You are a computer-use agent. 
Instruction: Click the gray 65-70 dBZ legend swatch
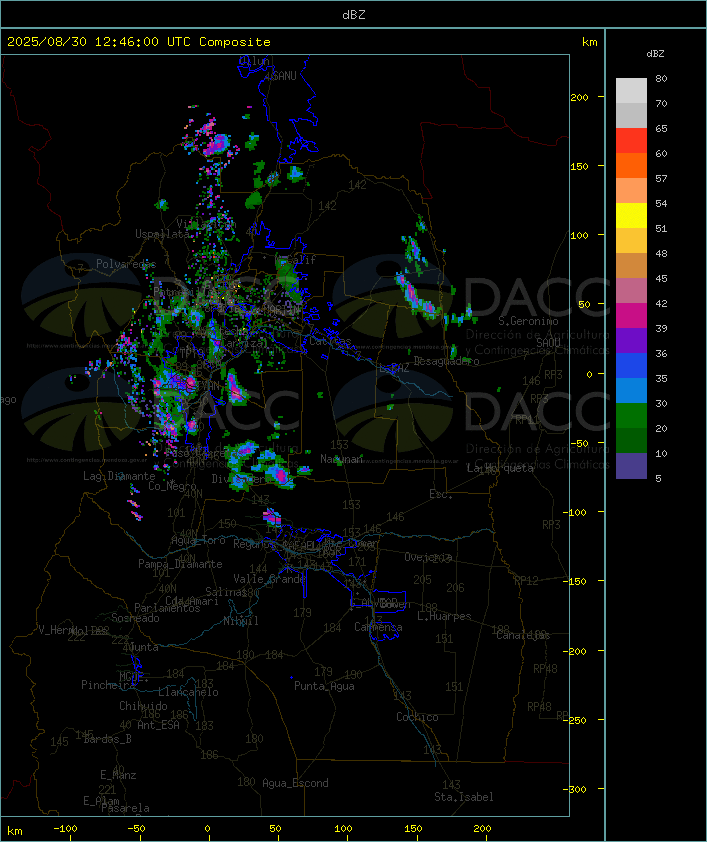[x=631, y=115]
